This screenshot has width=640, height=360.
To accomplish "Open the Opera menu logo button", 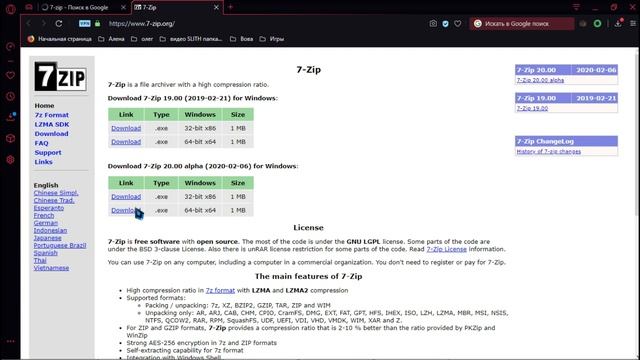I will pos(11,8).
